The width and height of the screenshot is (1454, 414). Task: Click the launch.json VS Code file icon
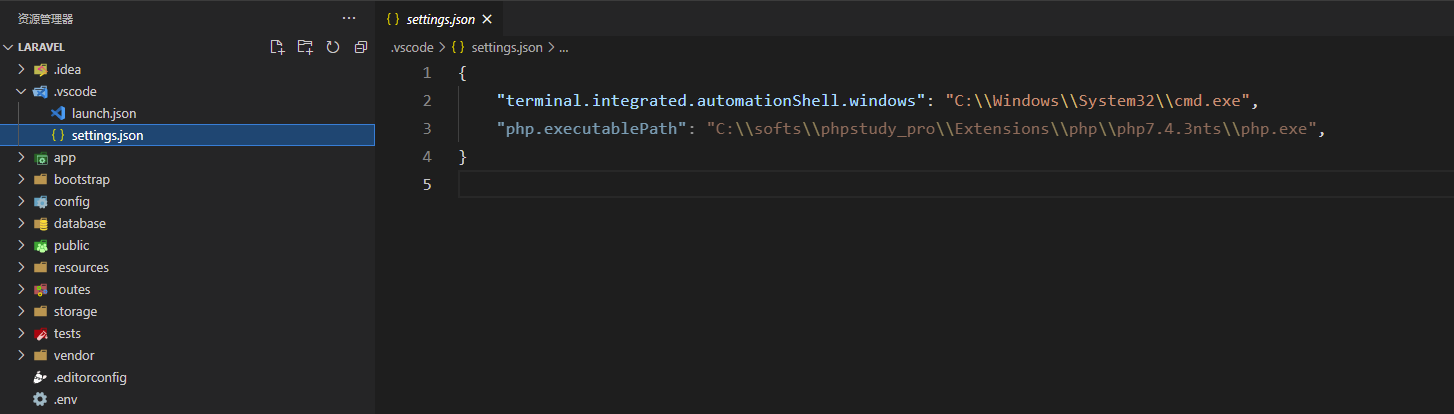[58, 113]
